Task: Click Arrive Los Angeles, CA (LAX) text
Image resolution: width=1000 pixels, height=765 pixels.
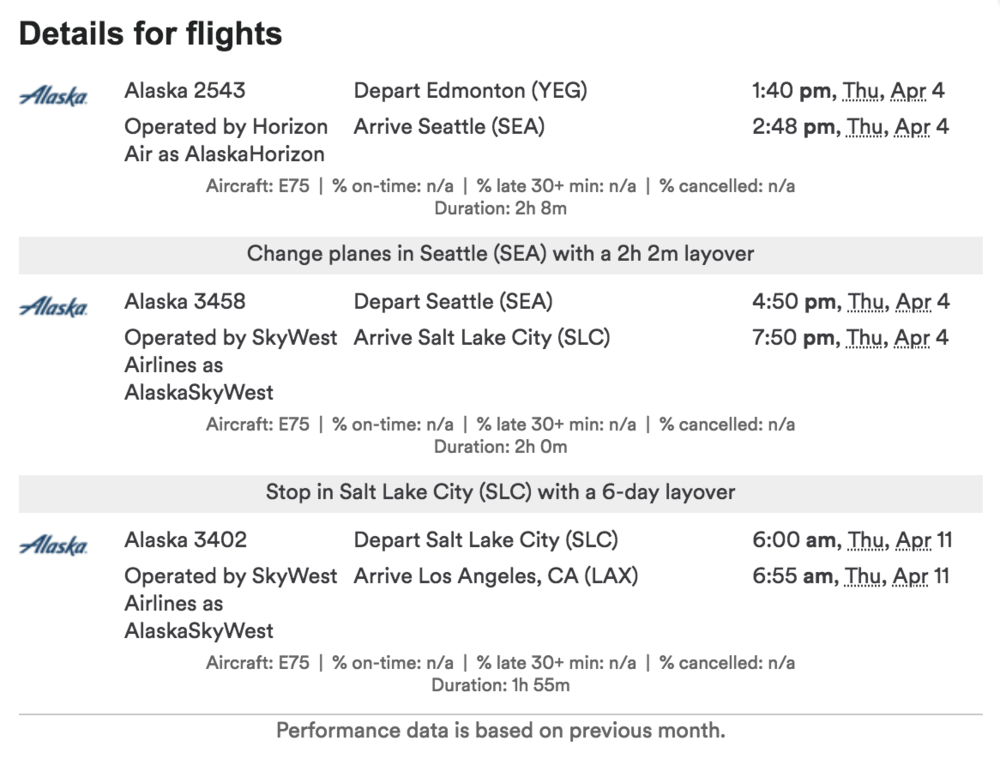Action: click(495, 576)
